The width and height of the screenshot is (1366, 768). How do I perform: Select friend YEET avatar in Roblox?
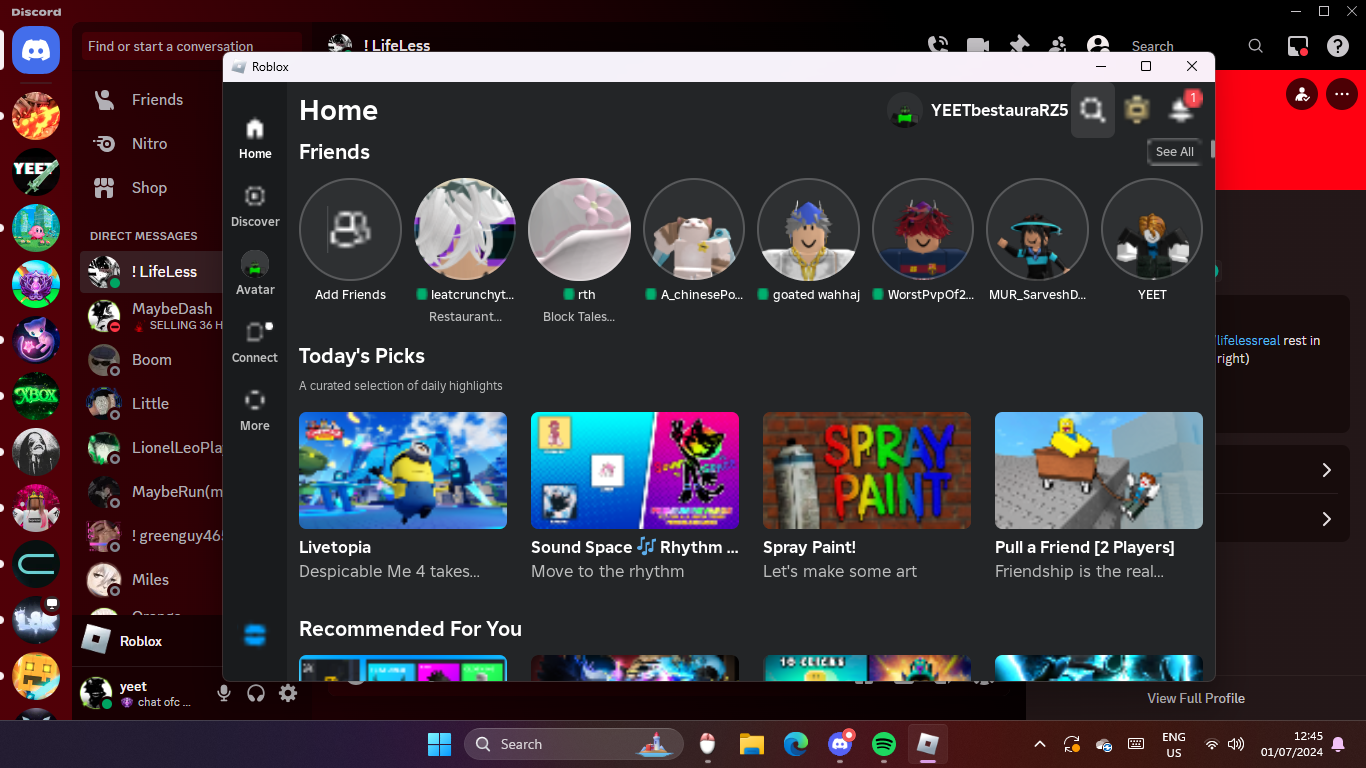click(x=1152, y=229)
